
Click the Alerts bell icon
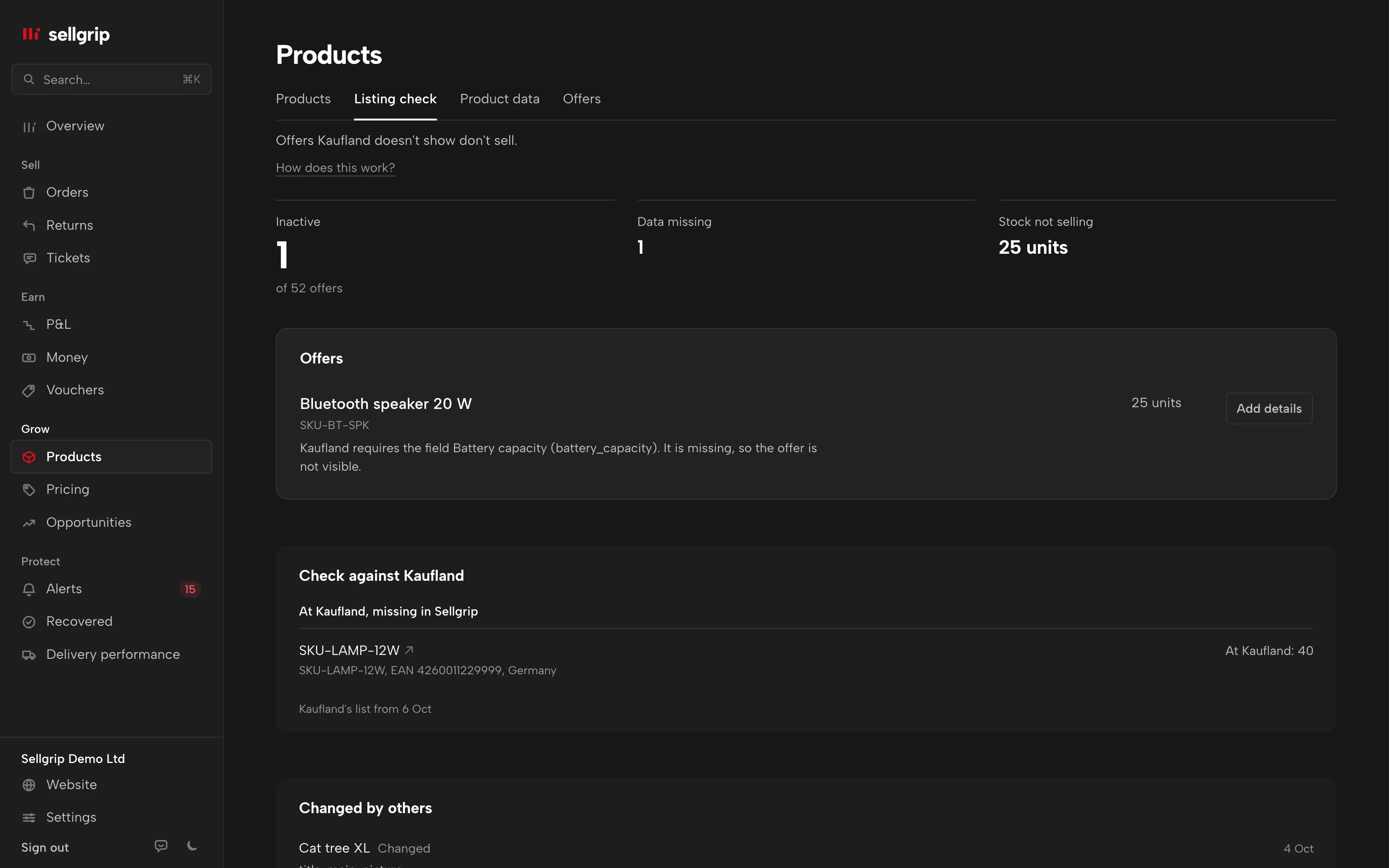29,589
